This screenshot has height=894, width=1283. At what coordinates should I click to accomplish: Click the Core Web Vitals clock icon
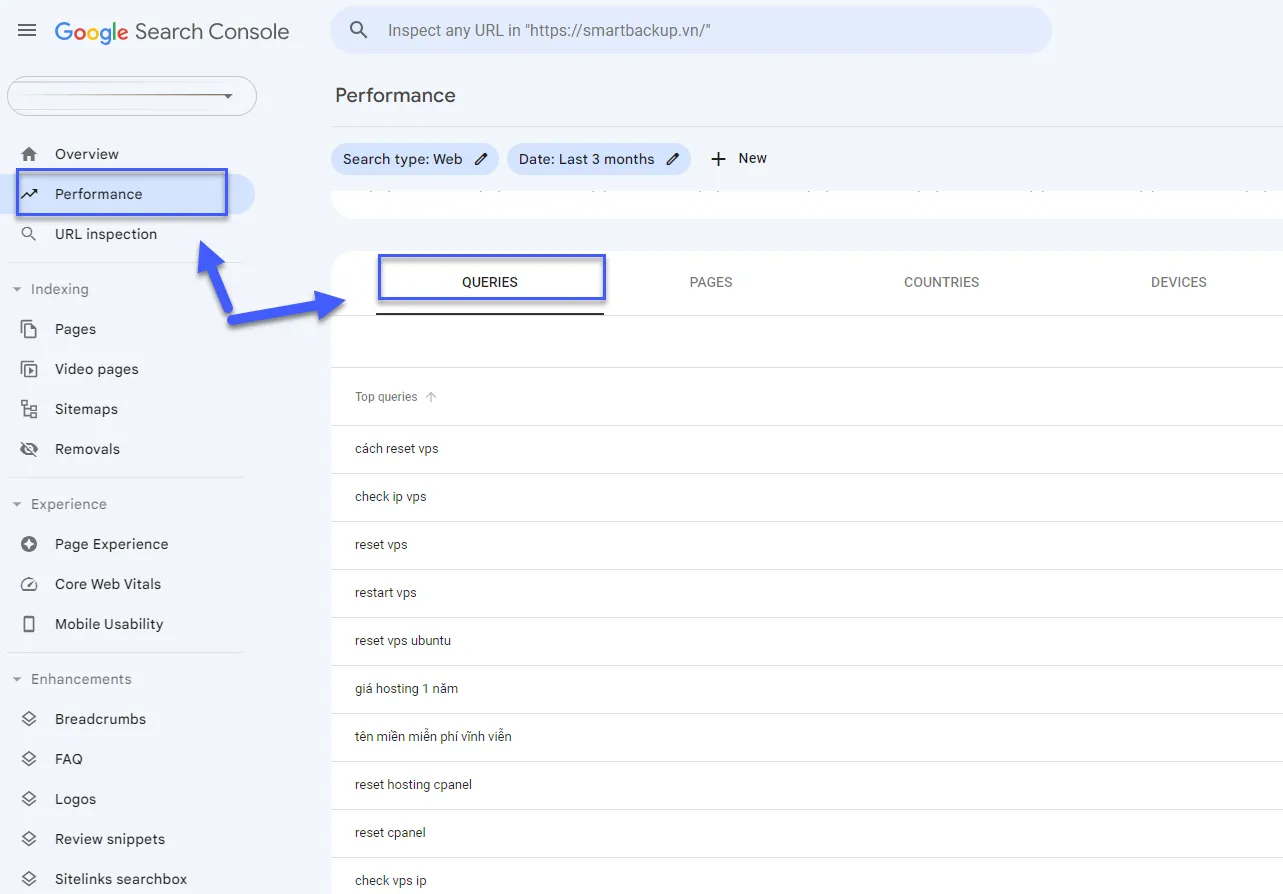29,584
